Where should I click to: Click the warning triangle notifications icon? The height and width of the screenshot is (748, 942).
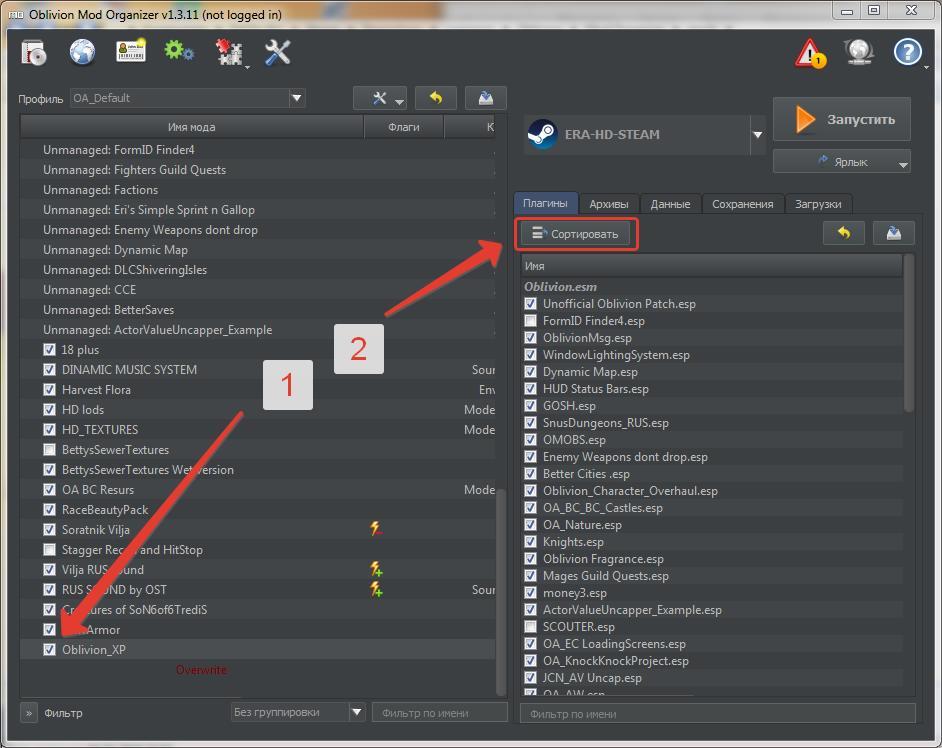point(810,54)
